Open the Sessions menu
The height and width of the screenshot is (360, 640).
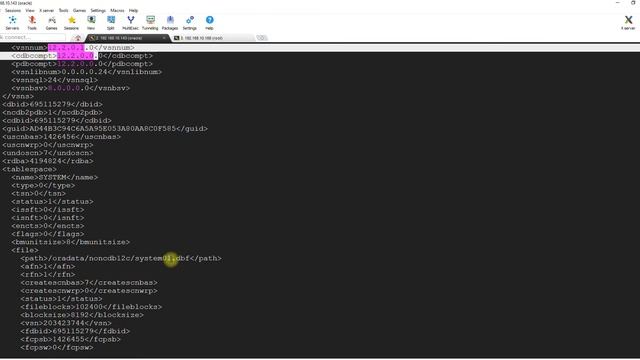pyautogui.click(x=13, y=10)
